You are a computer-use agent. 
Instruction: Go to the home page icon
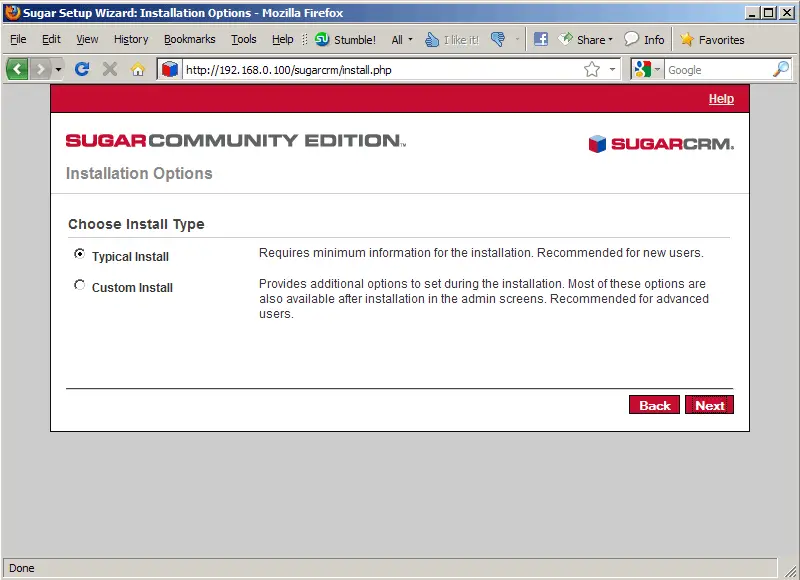[x=138, y=69]
